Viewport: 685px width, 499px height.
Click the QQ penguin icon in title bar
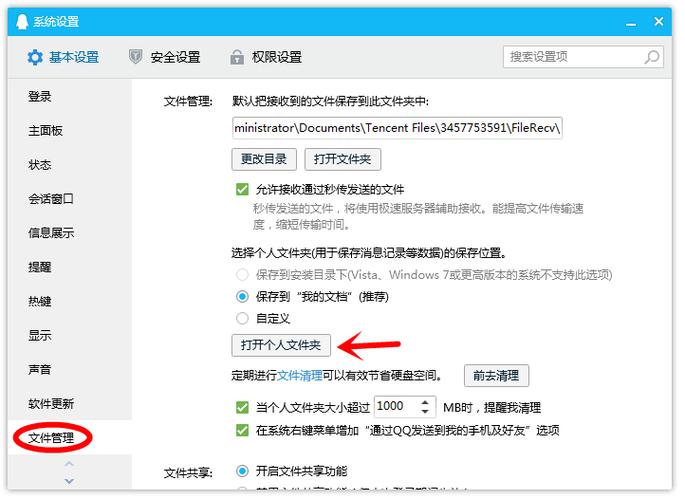point(22,21)
